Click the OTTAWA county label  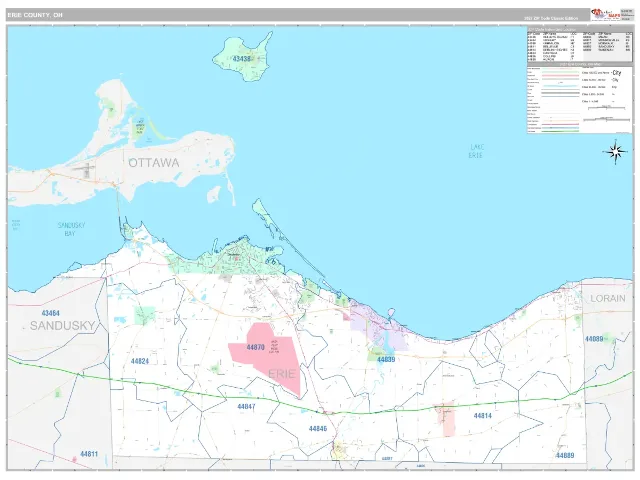click(x=154, y=163)
